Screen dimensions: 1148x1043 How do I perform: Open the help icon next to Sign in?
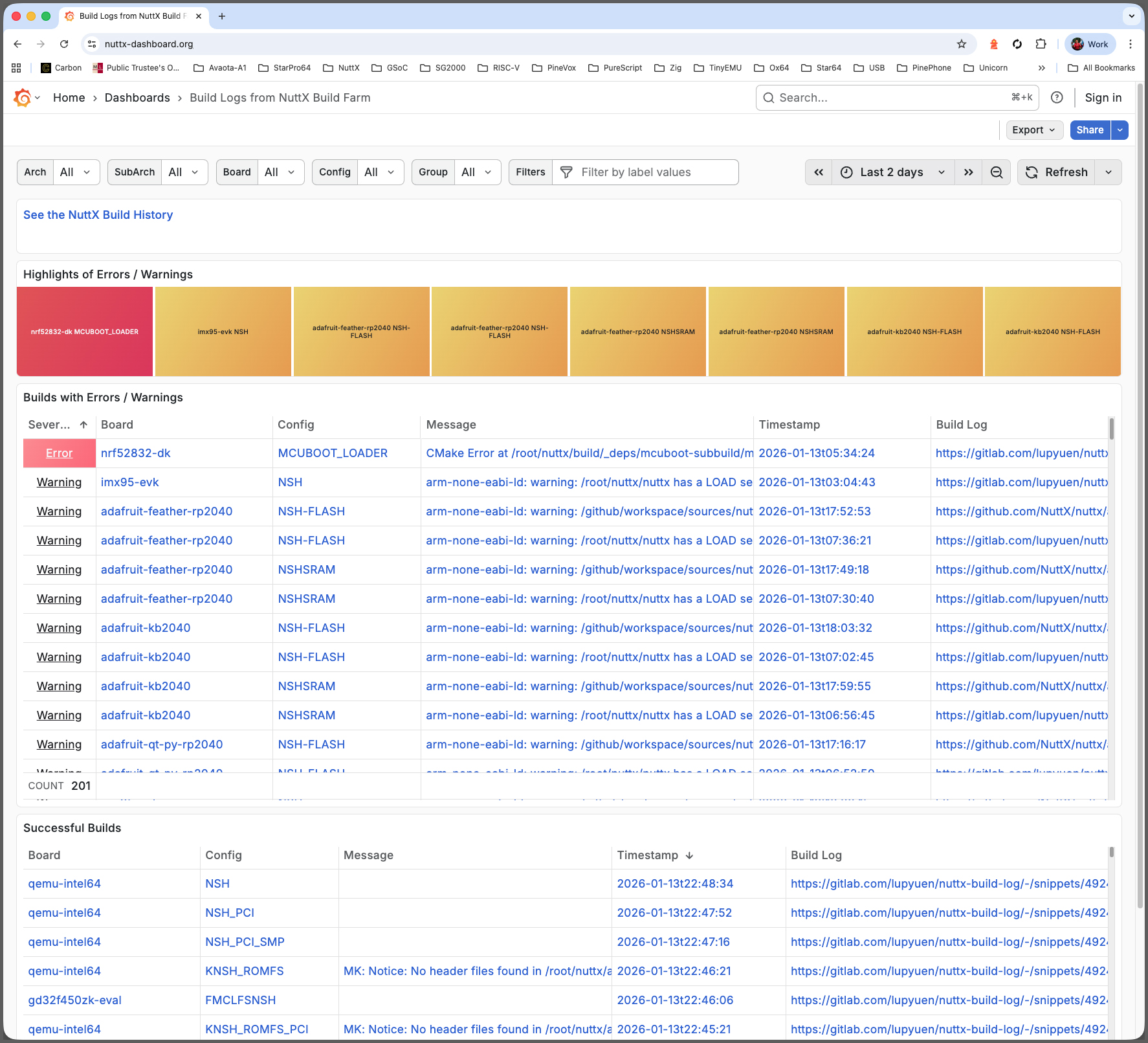pyautogui.click(x=1057, y=97)
